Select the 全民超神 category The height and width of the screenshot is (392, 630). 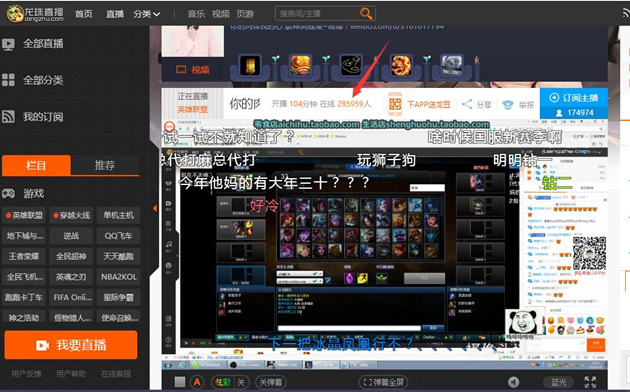tap(71, 256)
